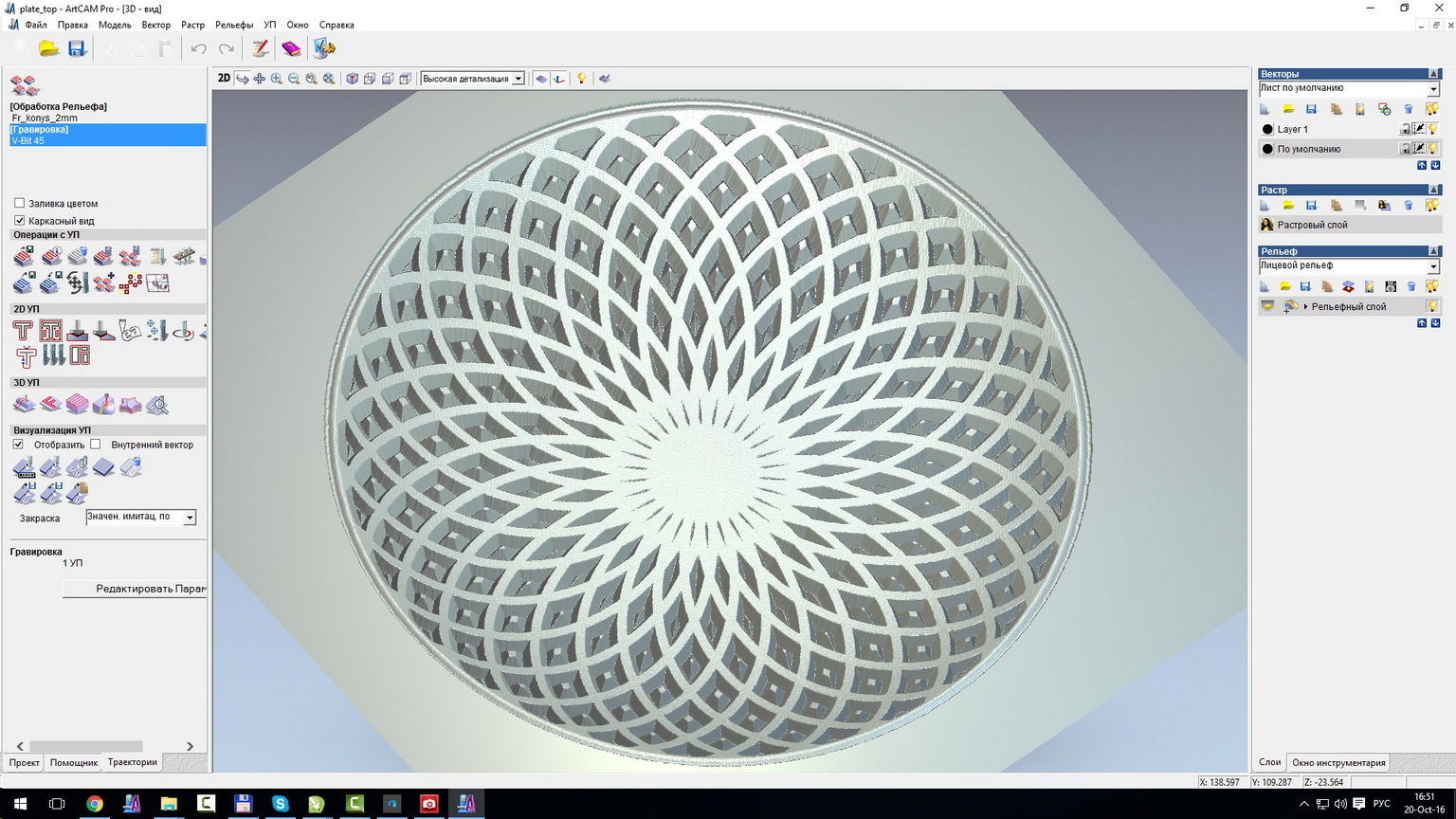
Task: Delete vector layer with bin icon
Action: (x=1408, y=110)
